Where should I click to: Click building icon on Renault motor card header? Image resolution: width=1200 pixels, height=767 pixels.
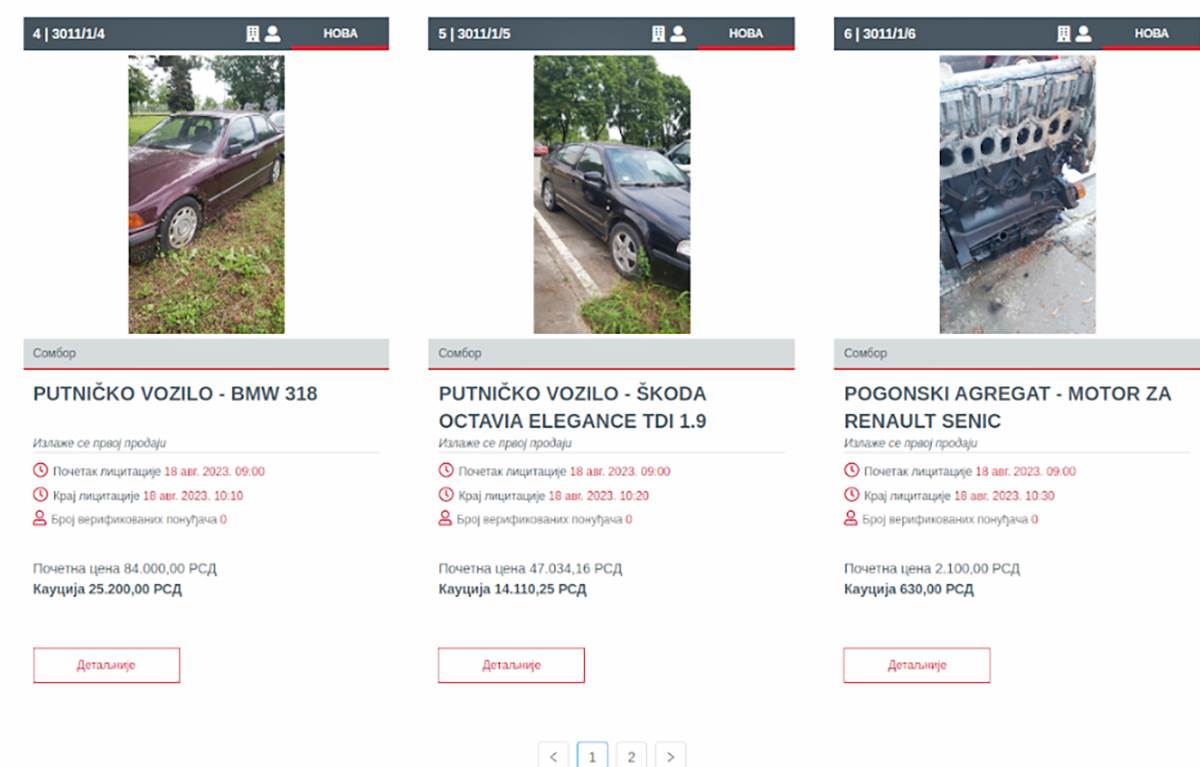(1064, 33)
